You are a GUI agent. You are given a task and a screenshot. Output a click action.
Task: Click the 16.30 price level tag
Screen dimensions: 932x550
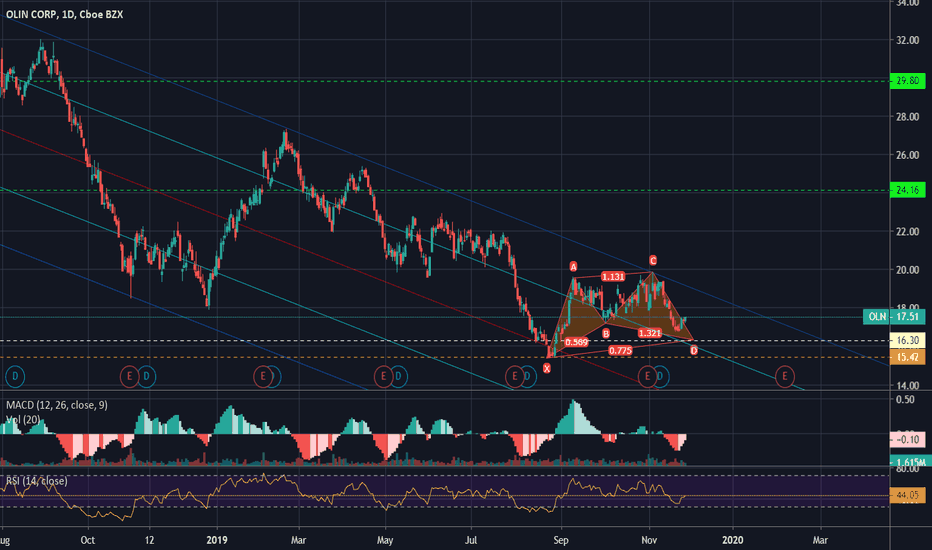point(907,341)
